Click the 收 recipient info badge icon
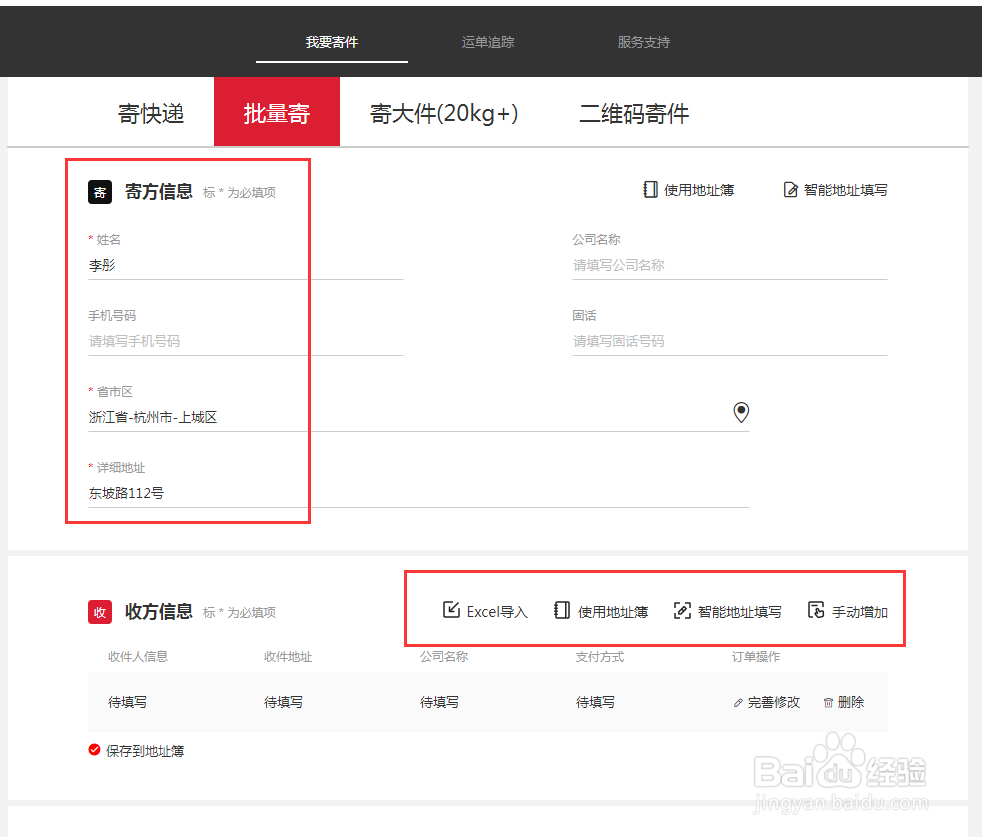The height and width of the screenshot is (837, 982). click(99, 613)
